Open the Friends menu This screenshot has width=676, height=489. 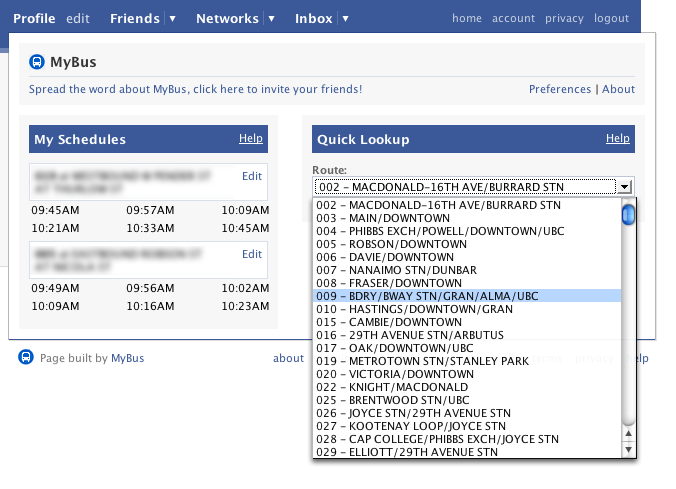coord(135,19)
